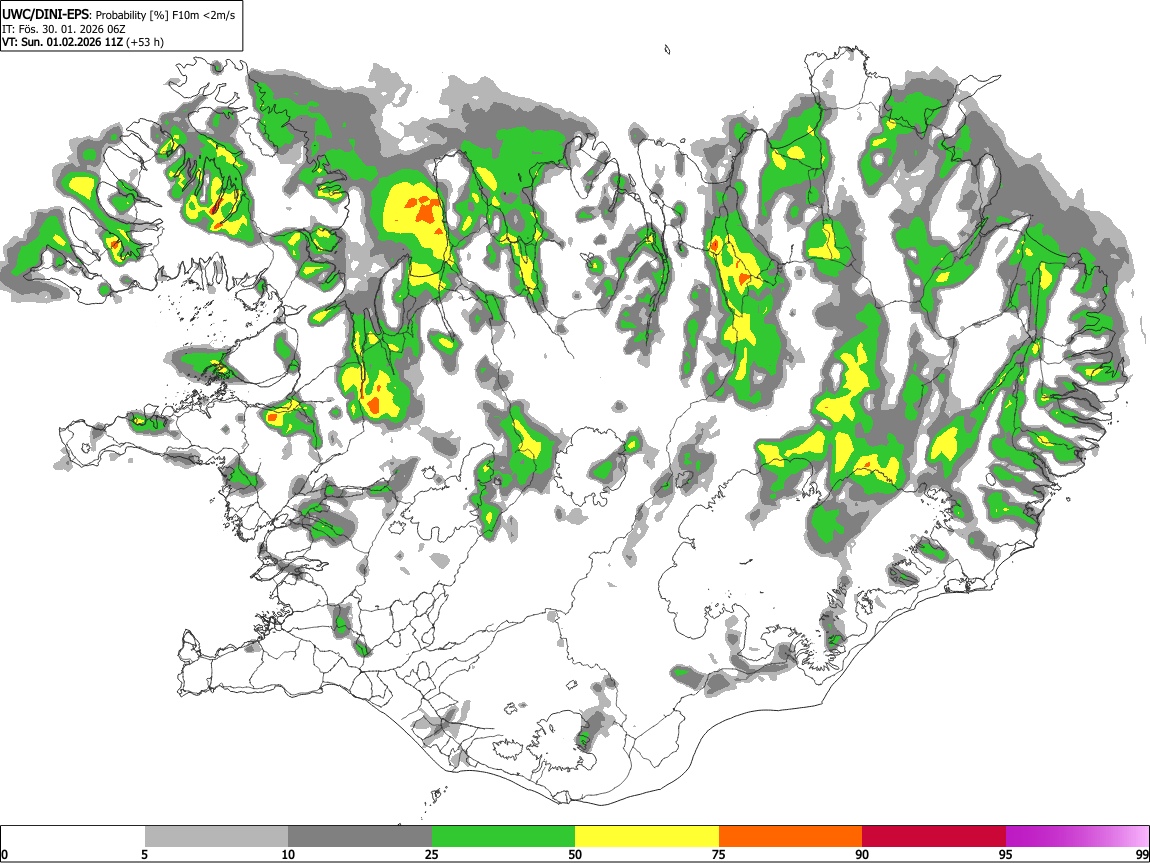
Task: Click the legend tick label '5'
Action: point(144,854)
